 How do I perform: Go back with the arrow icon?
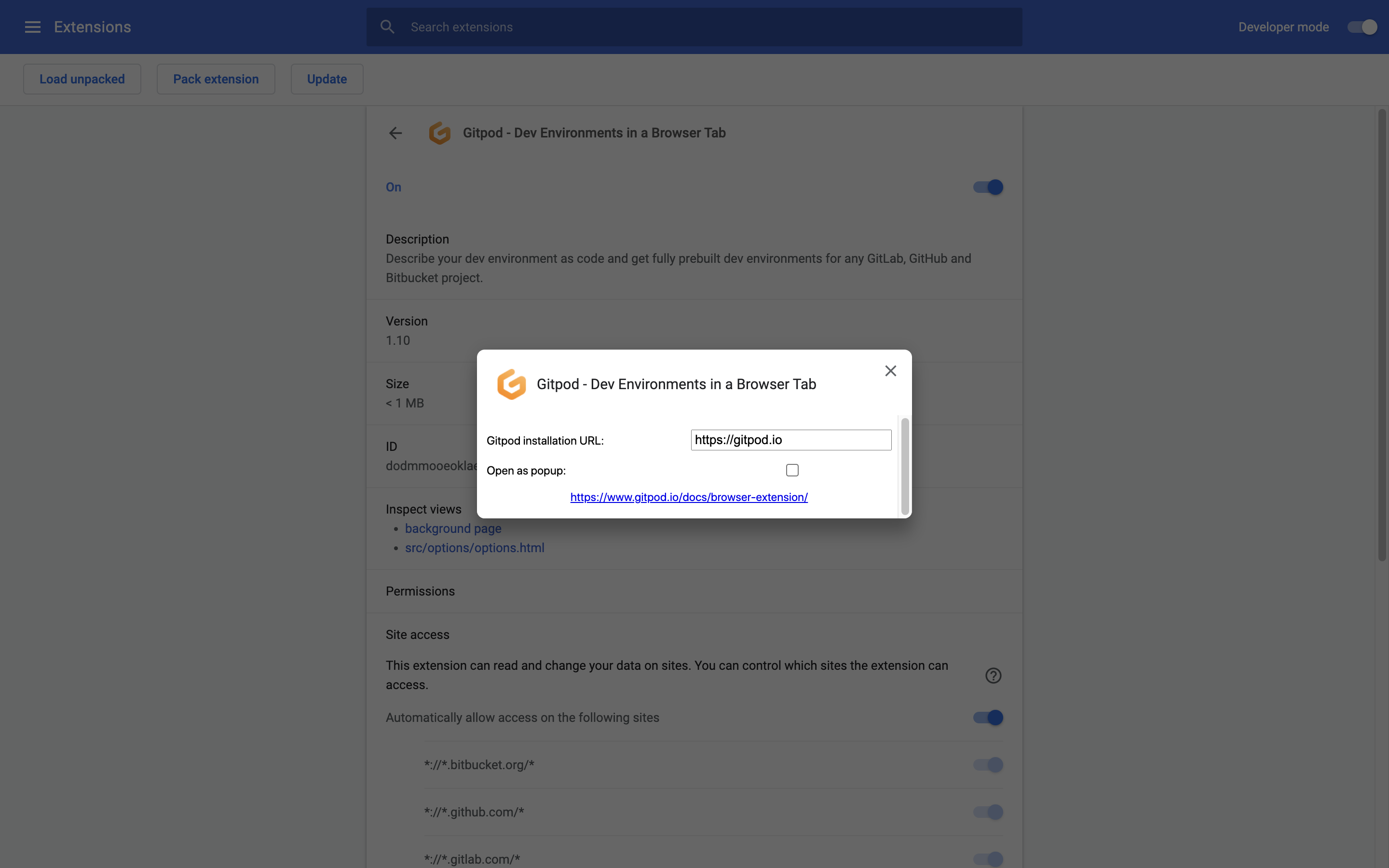coord(395,133)
